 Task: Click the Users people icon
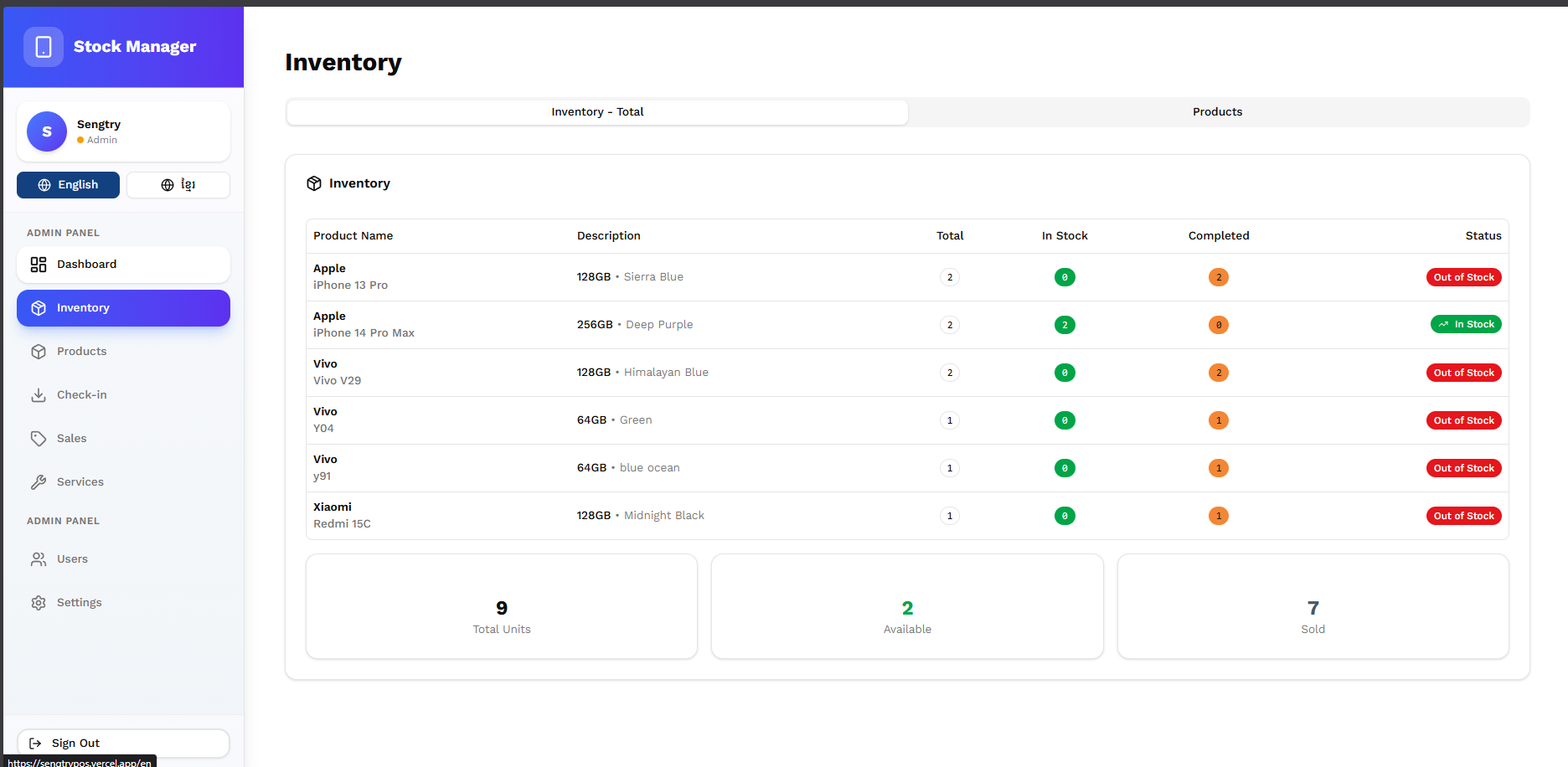(x=39, y=559)
